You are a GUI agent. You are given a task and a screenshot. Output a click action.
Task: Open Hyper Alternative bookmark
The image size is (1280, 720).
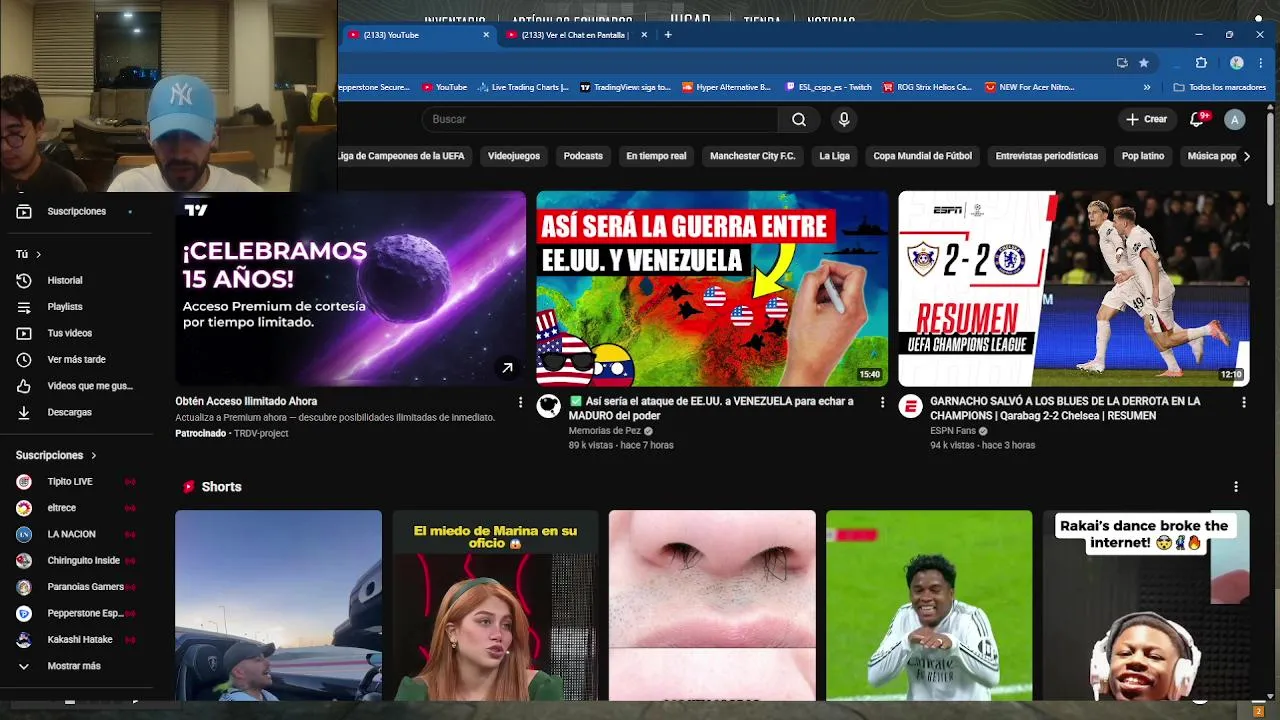(x=726, y=87)
